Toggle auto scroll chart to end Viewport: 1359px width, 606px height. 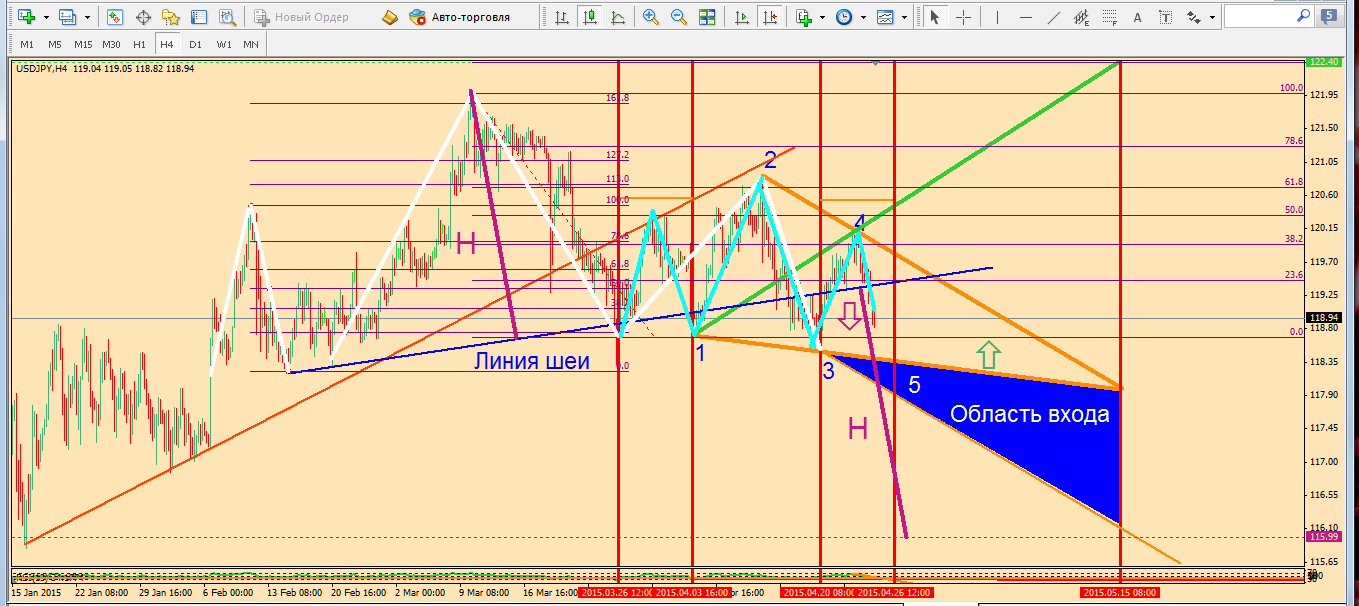(x=741, y=17)
